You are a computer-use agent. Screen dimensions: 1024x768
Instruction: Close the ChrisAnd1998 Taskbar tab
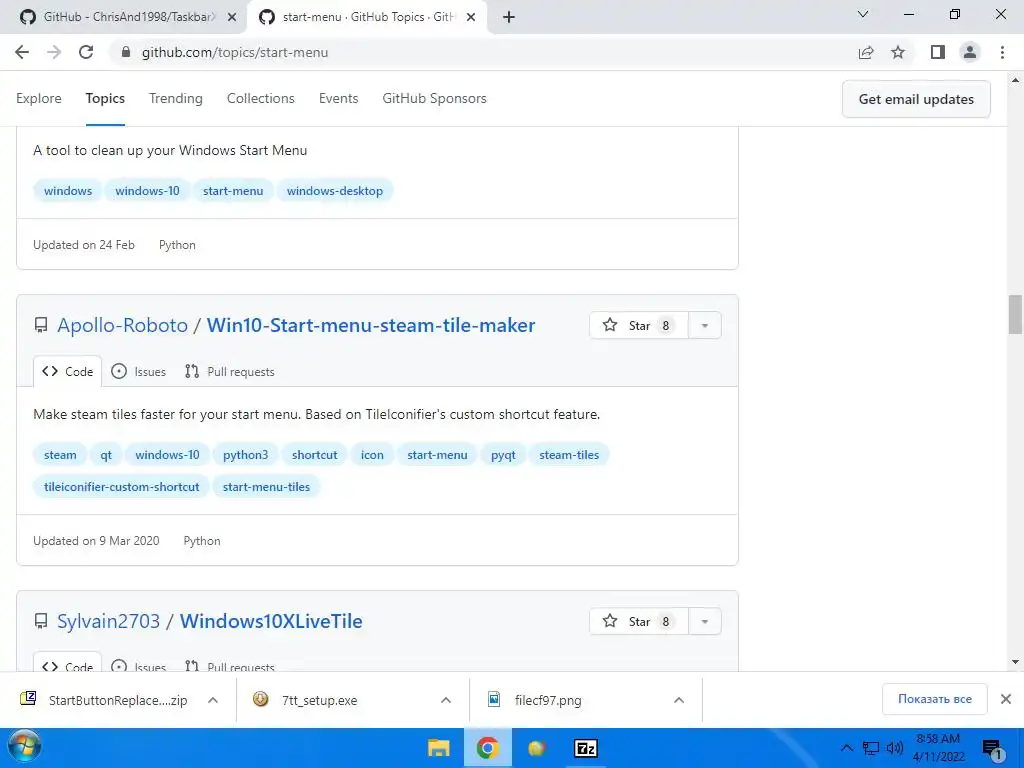232,17
